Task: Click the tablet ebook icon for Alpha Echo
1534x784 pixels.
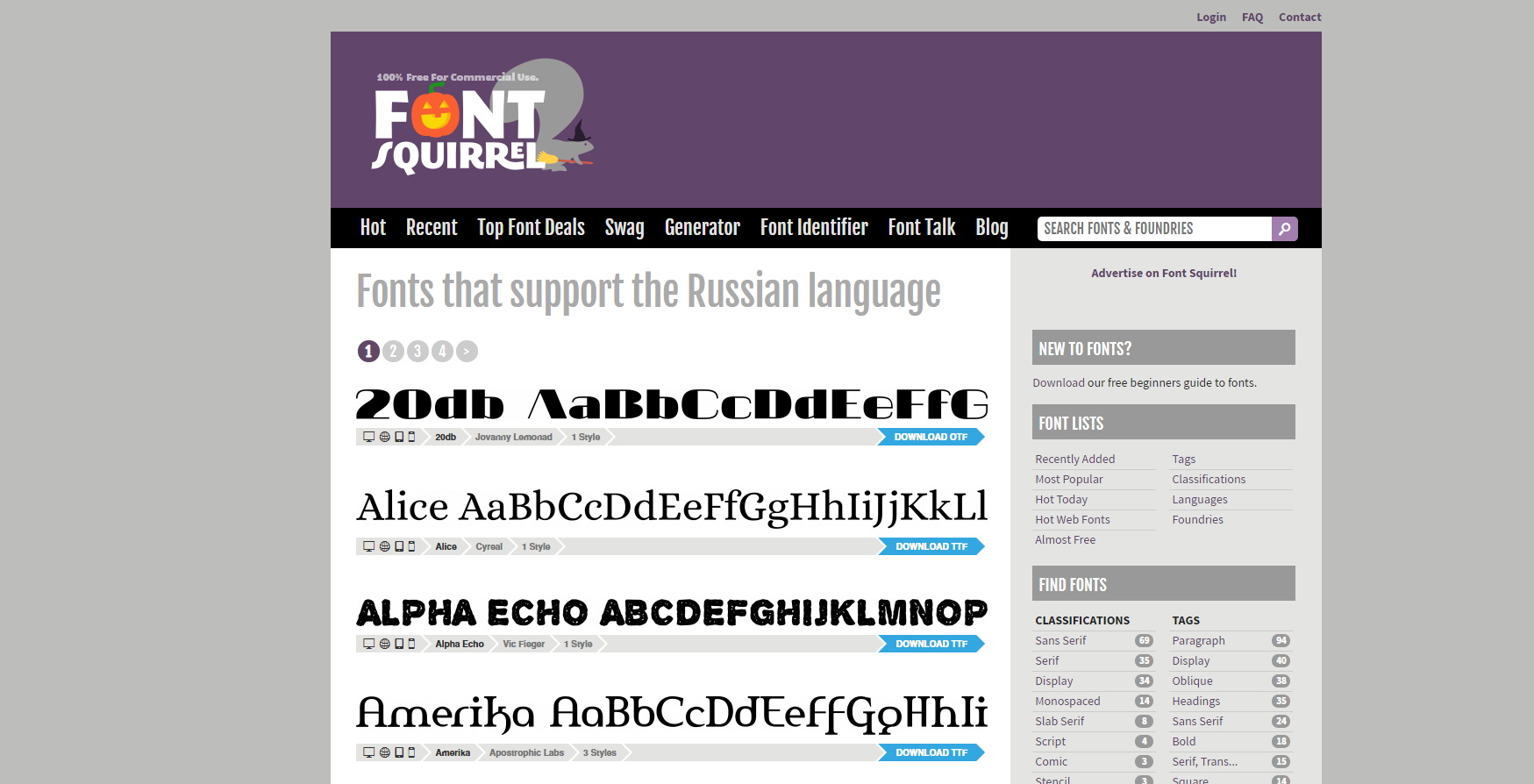Action: coord(399,644)
